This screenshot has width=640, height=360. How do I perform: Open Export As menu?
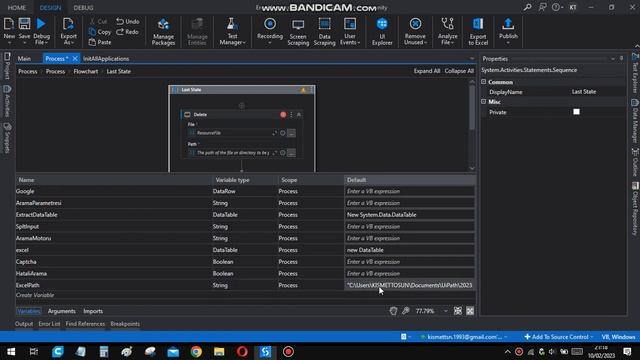(x=68, y=31)
